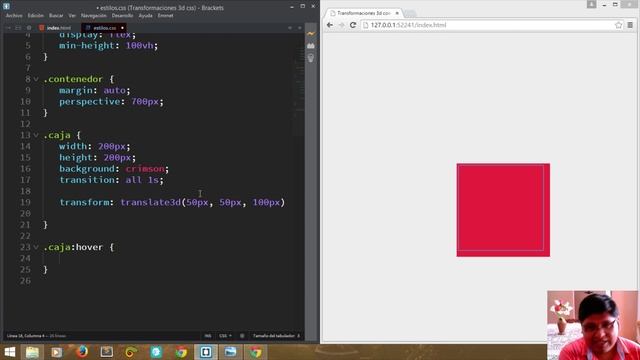Image resolution: width=640 pixels, height=360 pixels.
Task: Click the Chrome user profile icon
Action: click(x=591, y=4)
